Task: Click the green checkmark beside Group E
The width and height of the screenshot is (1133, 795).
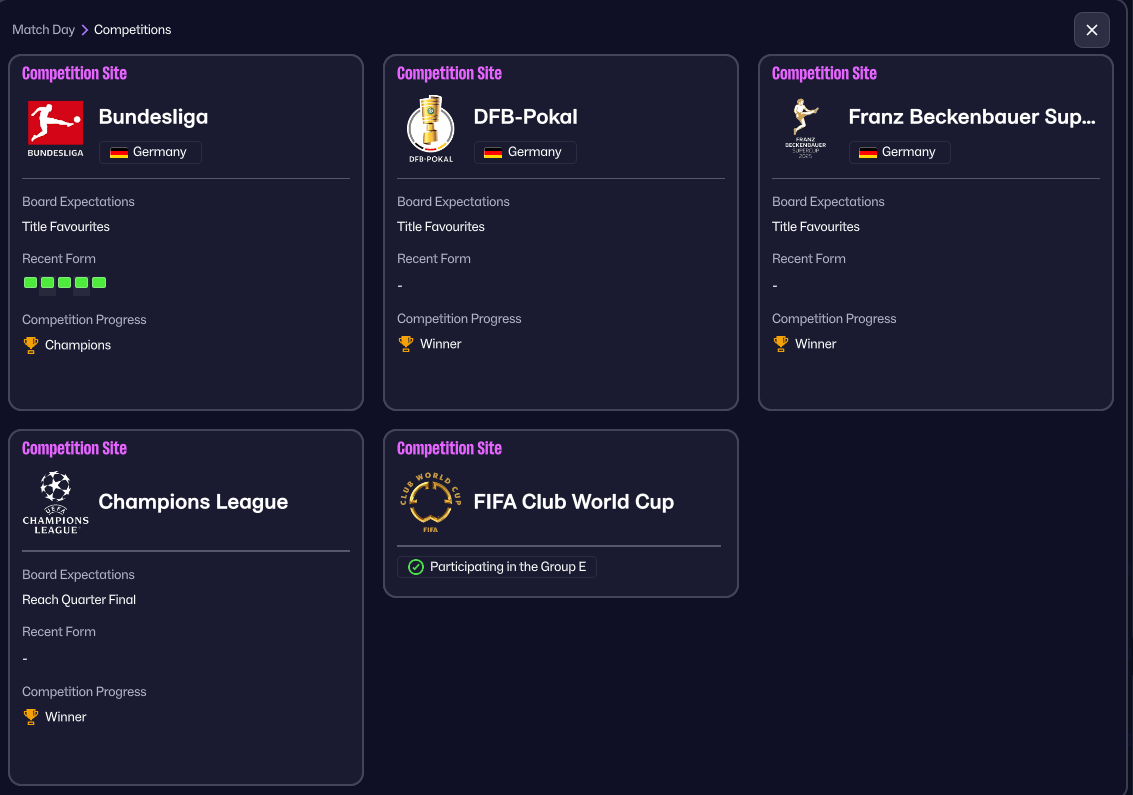Action: (x=416, y=567)
